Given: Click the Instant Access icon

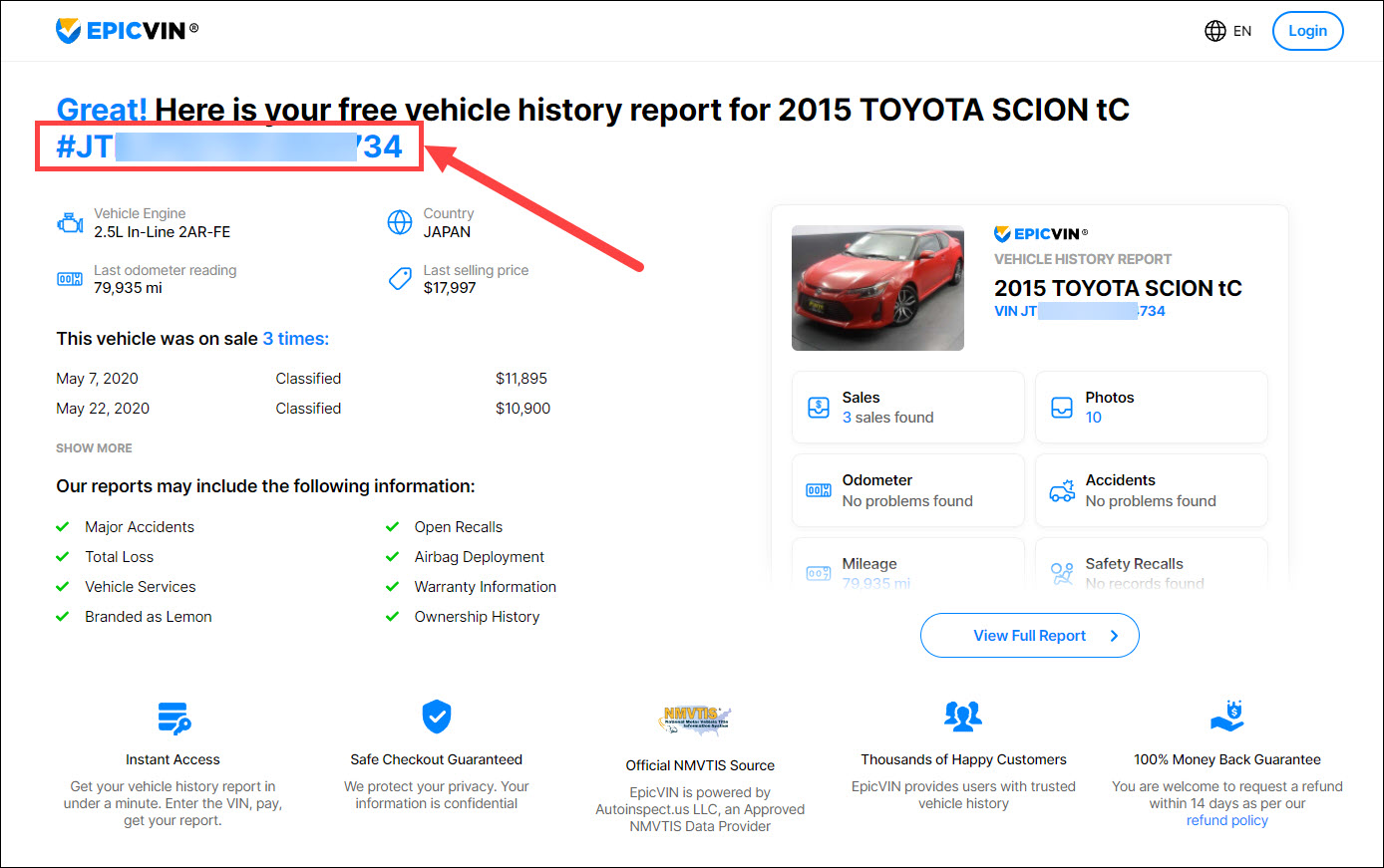Looking at the screenshot, I should 173,718.
